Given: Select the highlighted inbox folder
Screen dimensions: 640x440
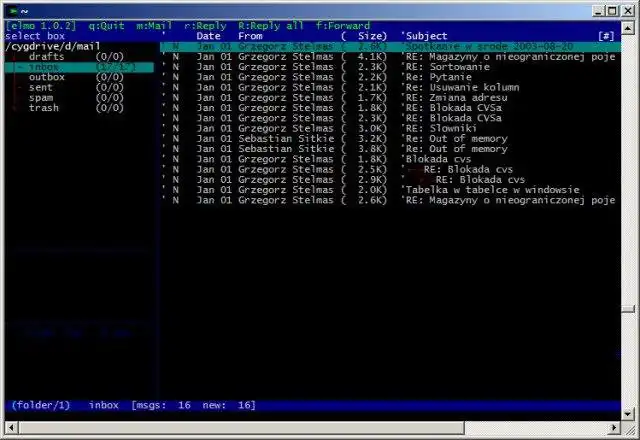Looking at the screenshot, I should 80,67.
